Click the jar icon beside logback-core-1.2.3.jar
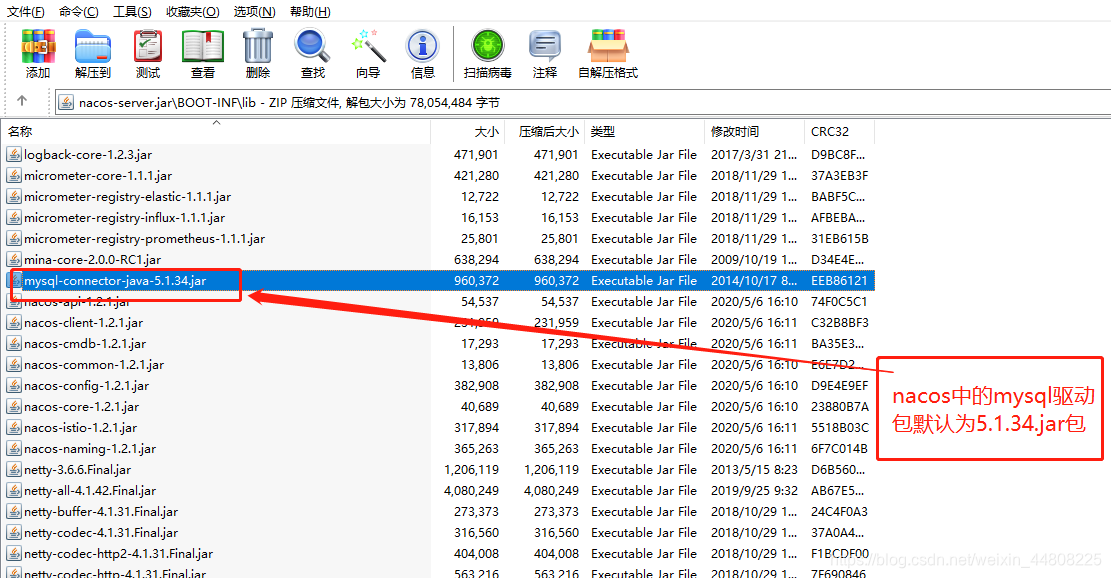Screen dimensions: 1111x578 click(x=13, y=154)
